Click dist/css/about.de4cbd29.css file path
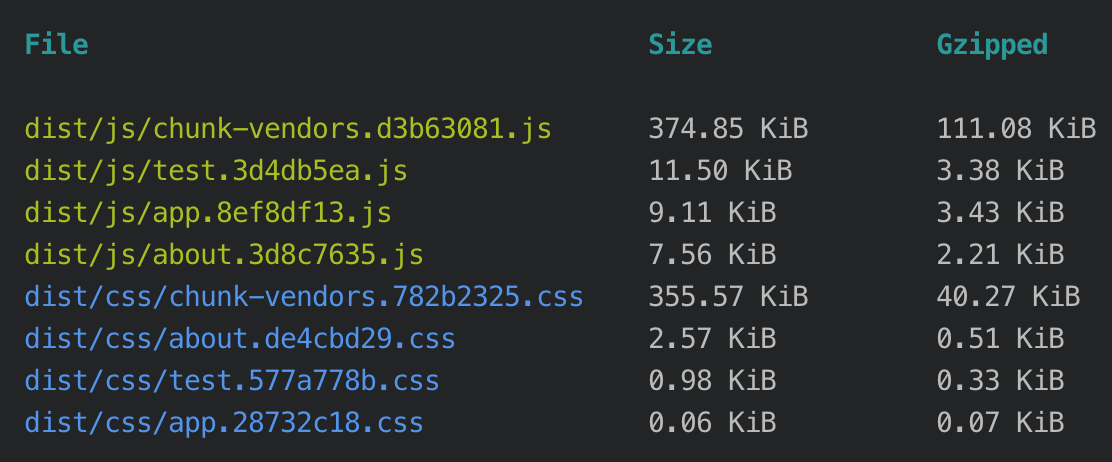This screenshot has width=1112, height=462. [x=240, y=339]
